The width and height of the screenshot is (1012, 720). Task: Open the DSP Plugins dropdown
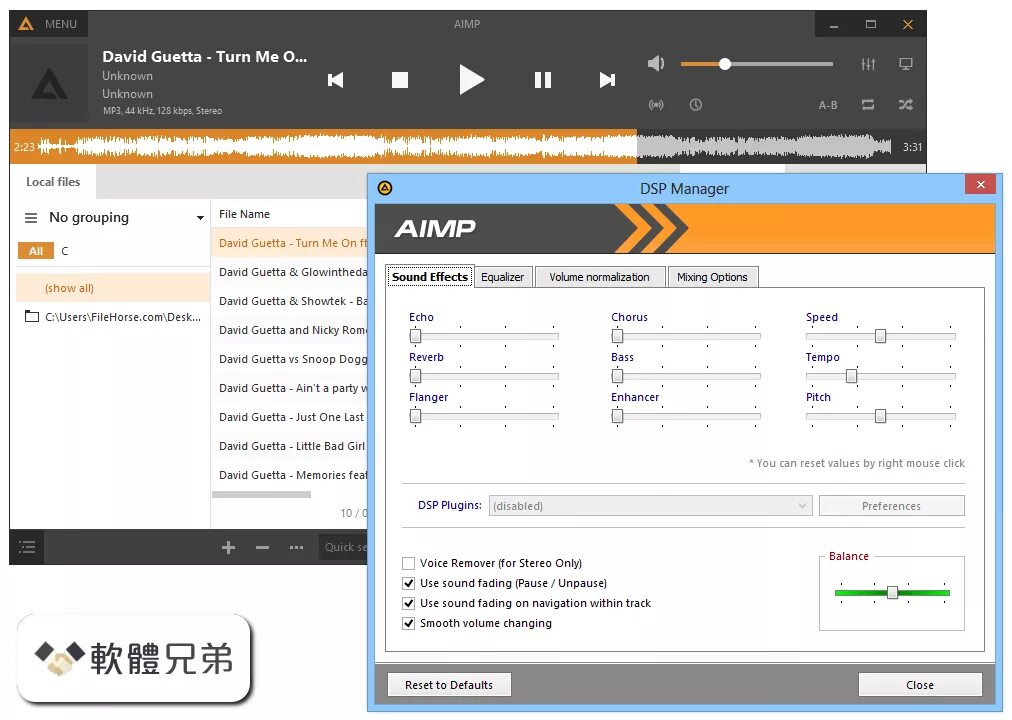click(x=650, y=506)
